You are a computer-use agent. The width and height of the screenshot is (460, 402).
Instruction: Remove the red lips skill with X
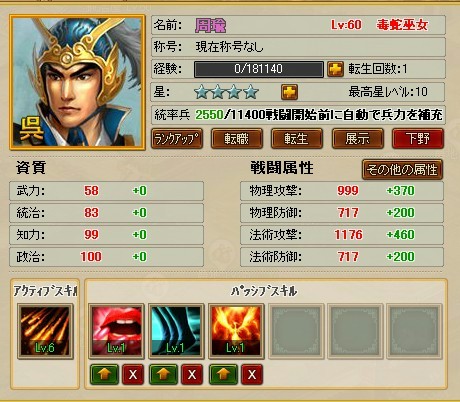point(133,374)
